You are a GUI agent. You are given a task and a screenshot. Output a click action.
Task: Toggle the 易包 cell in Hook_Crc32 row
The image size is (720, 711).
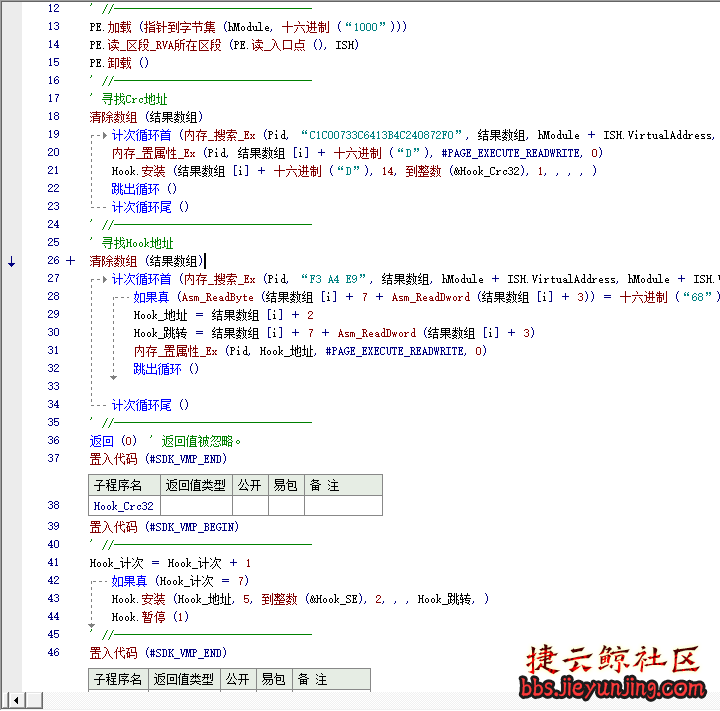286,506
